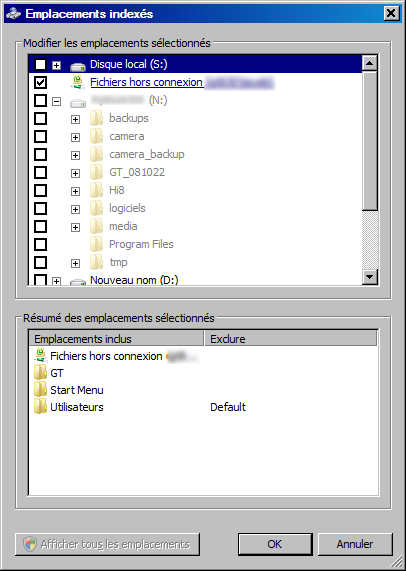Screen dimensions: 406x571
Task: Click the GT folder icon in summary
Action: click(40, 373)
